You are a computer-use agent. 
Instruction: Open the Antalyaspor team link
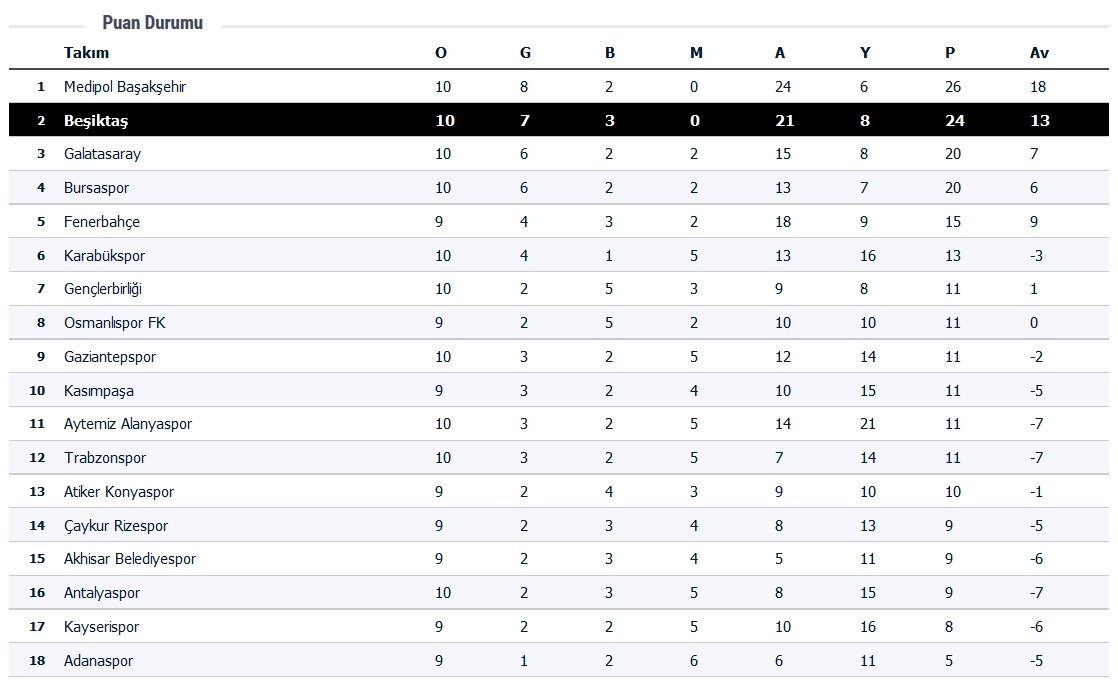[102, 593]
